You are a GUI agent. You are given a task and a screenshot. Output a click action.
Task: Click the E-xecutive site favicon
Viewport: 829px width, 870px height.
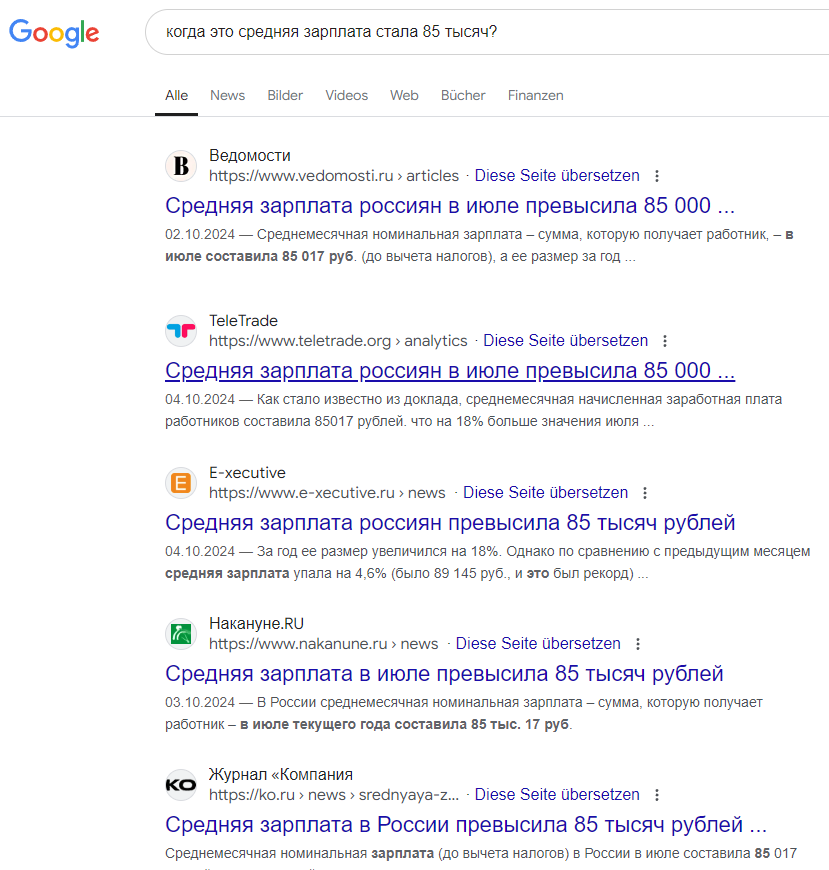click(181, 483)
